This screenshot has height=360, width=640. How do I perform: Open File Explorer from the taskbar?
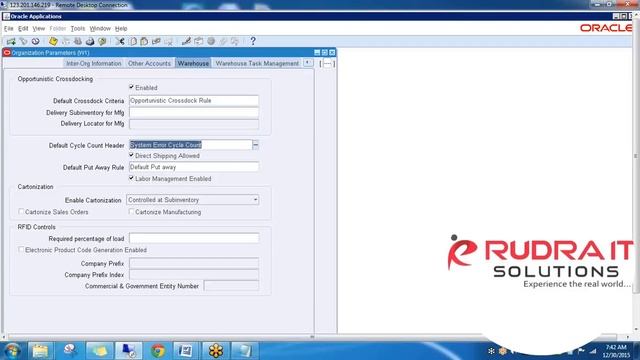40,351
